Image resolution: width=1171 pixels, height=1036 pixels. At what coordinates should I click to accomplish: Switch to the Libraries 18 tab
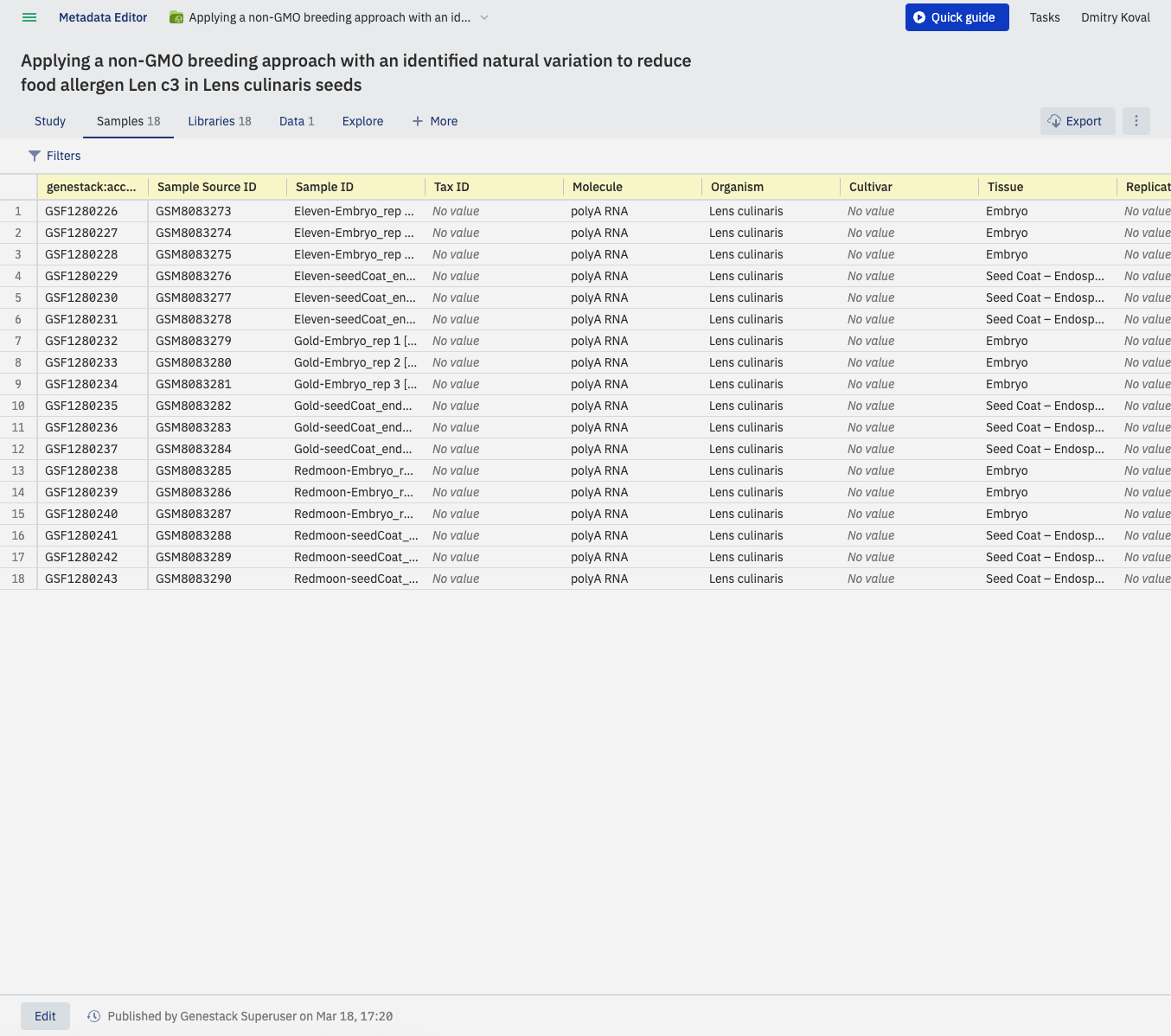click(x=220, y=121)
